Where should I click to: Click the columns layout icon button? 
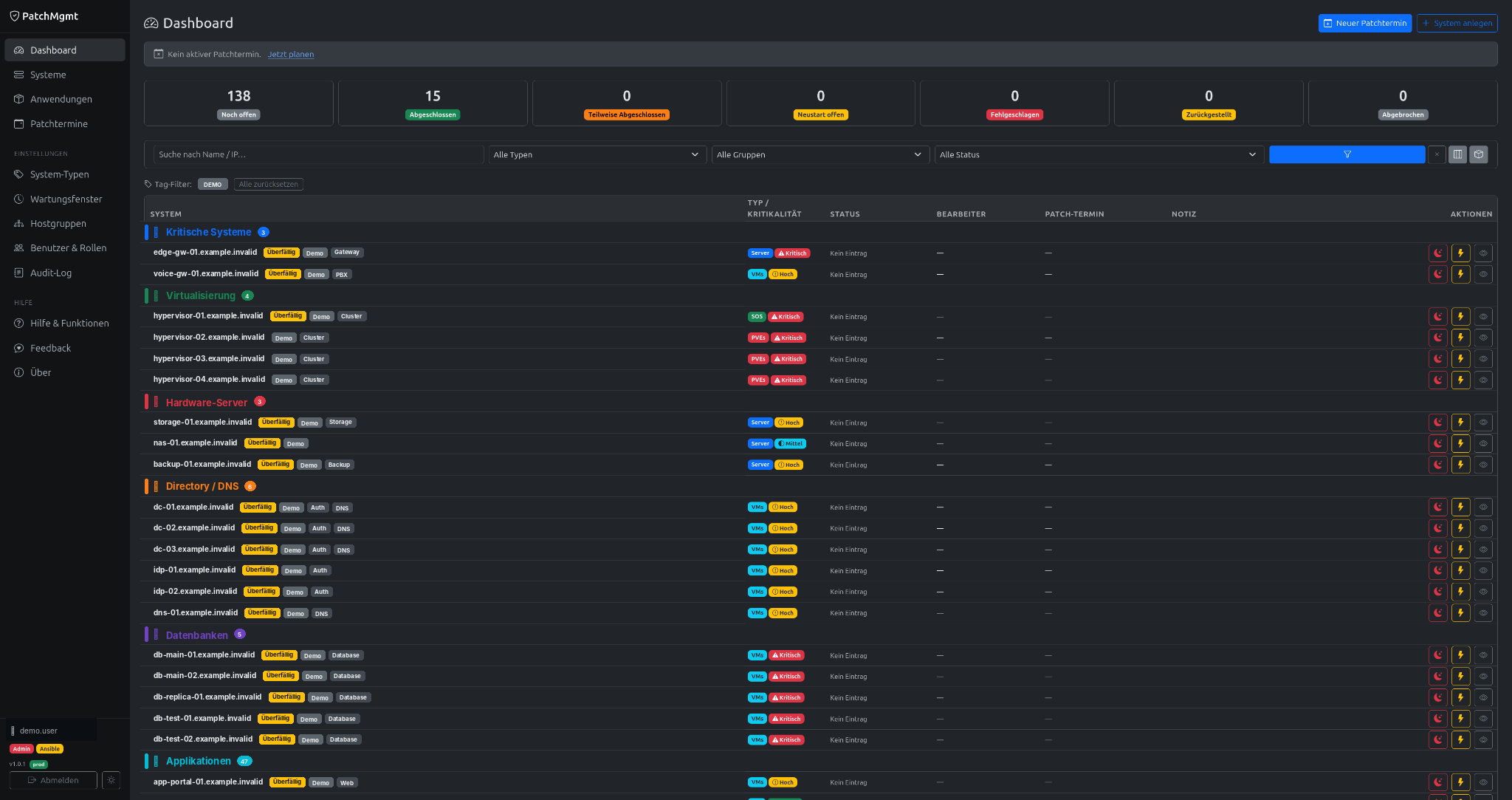pyautogui.click(x=1457, y=154)
